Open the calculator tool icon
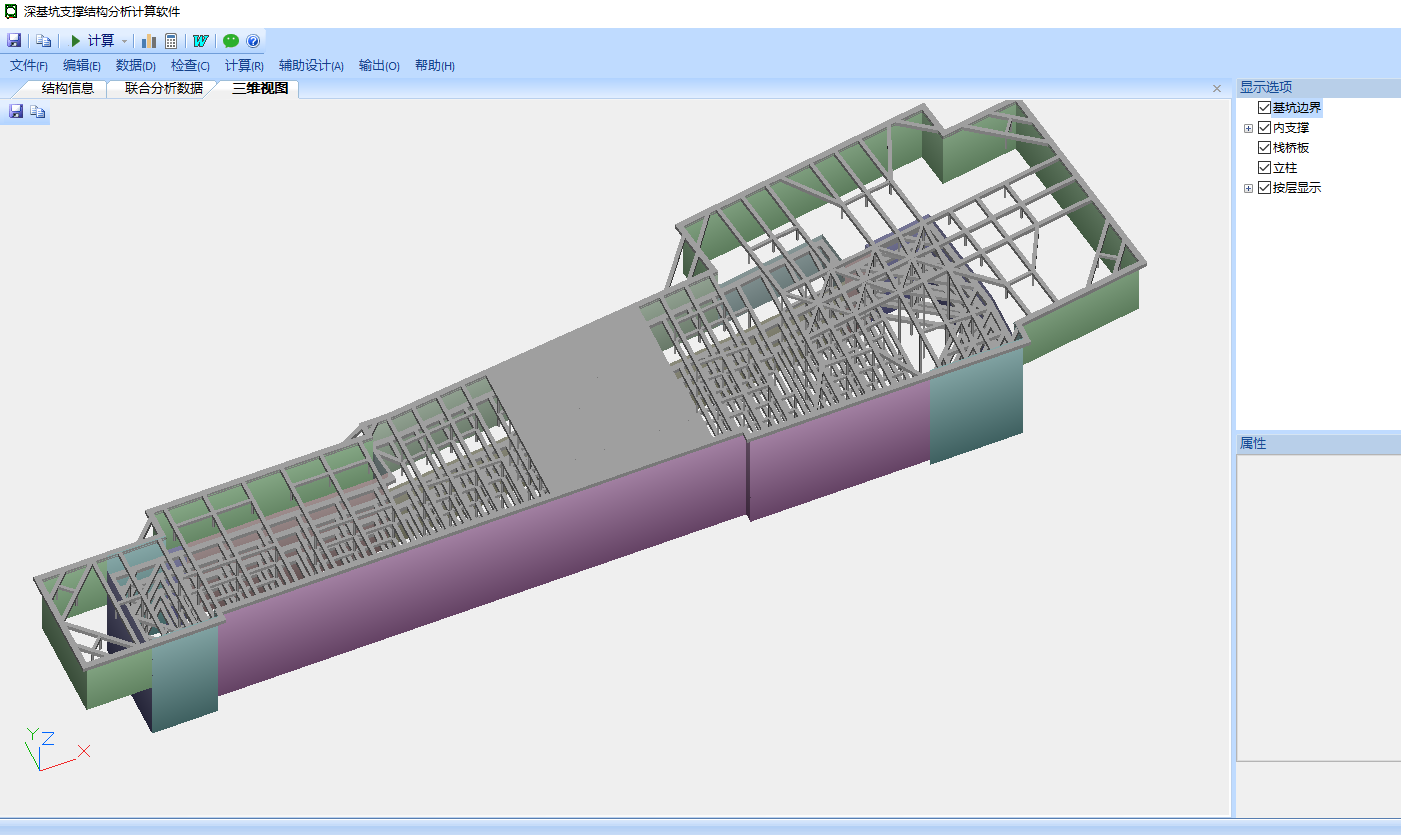 point(171,41)
